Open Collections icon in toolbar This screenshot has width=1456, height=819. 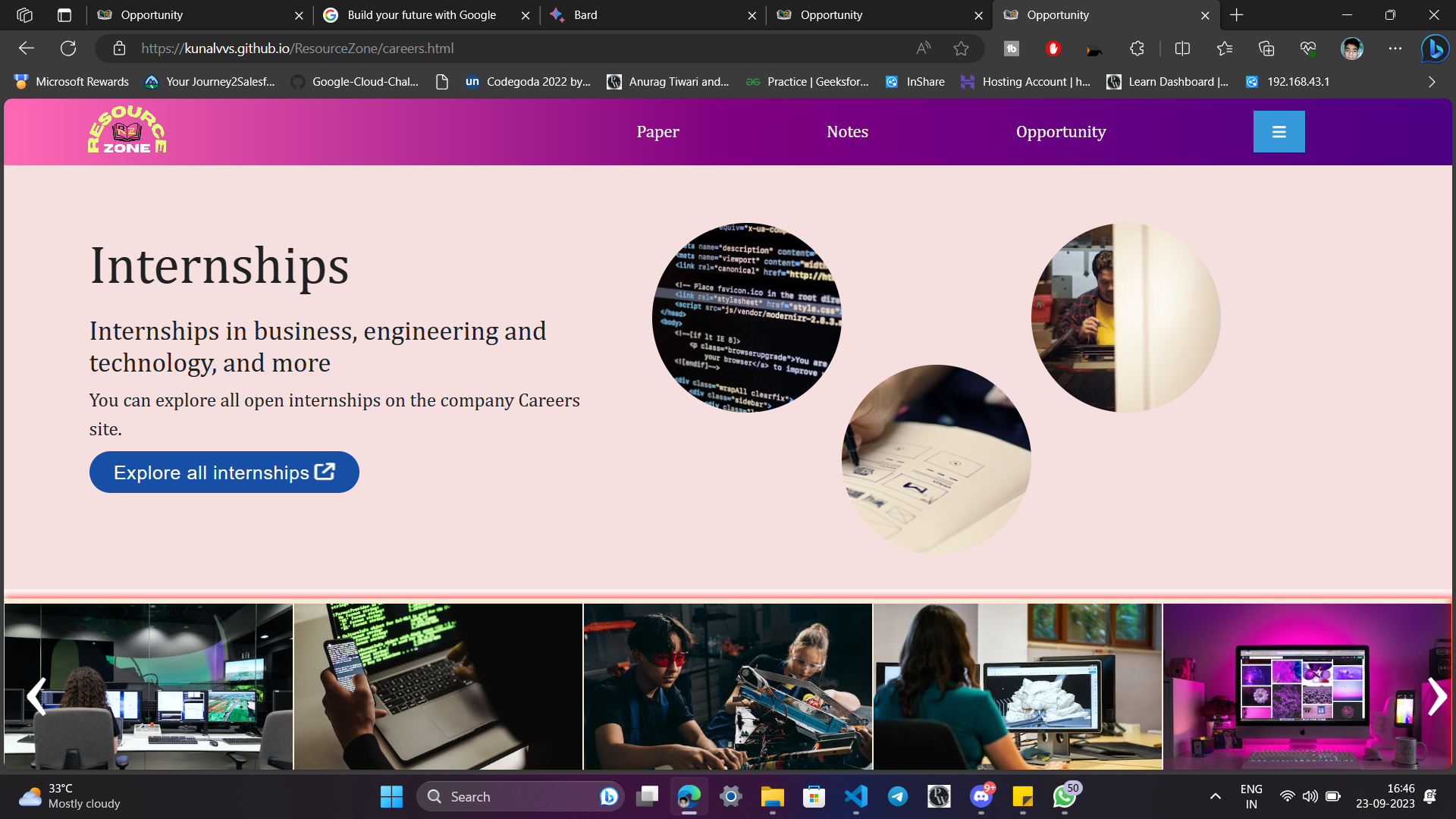pos(1266,49)
